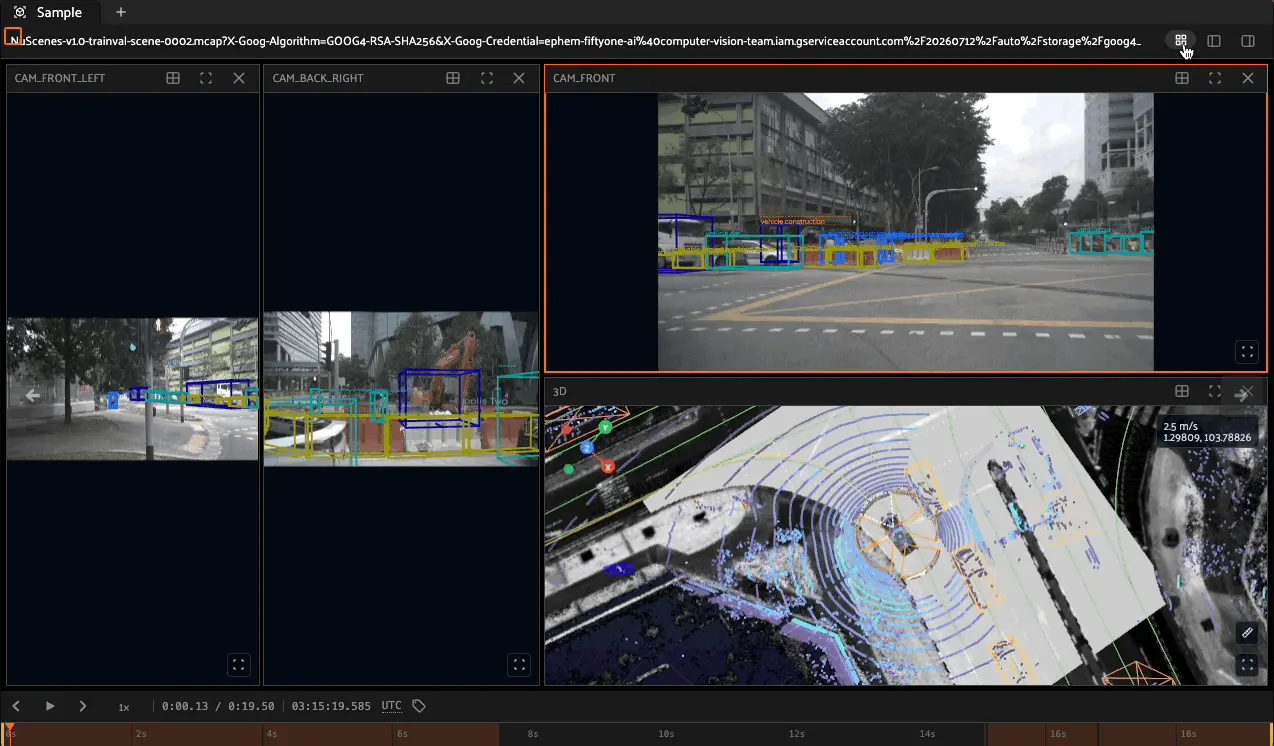Open panel layout options for CAM_FRONT_LEFT

[173, 78]
